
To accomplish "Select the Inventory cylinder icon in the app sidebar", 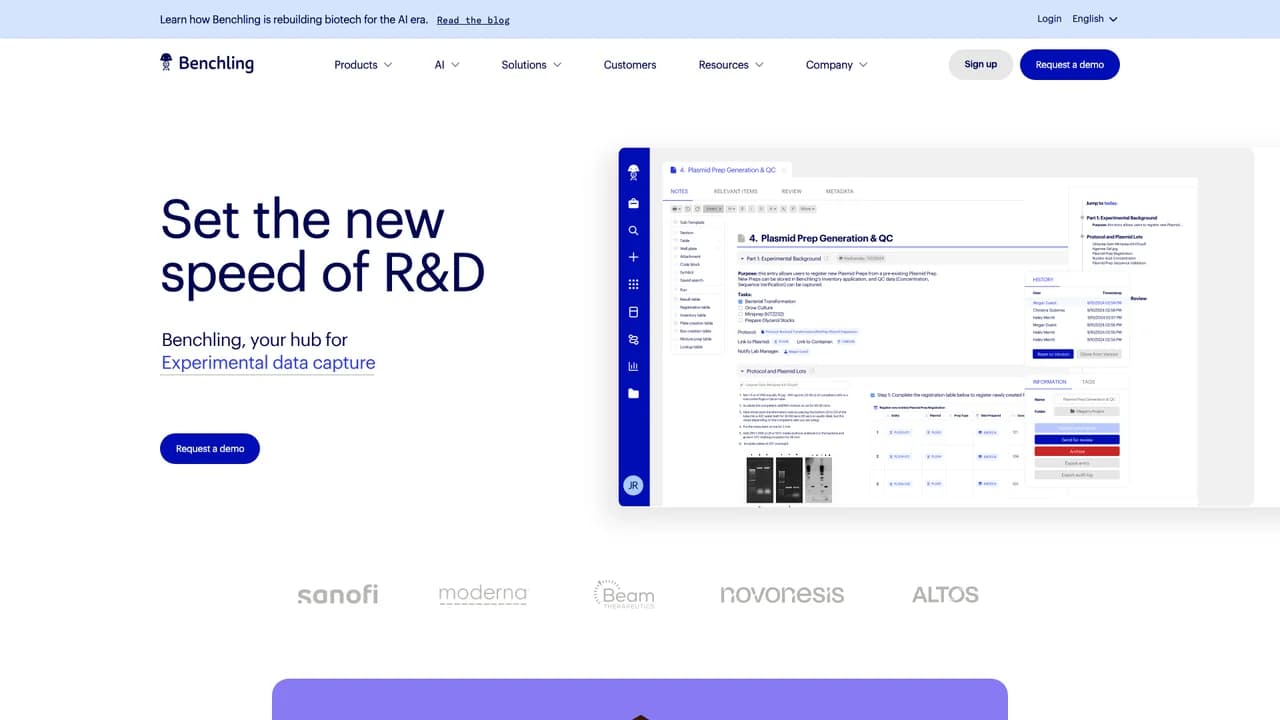I will click(x=633, y=312).
